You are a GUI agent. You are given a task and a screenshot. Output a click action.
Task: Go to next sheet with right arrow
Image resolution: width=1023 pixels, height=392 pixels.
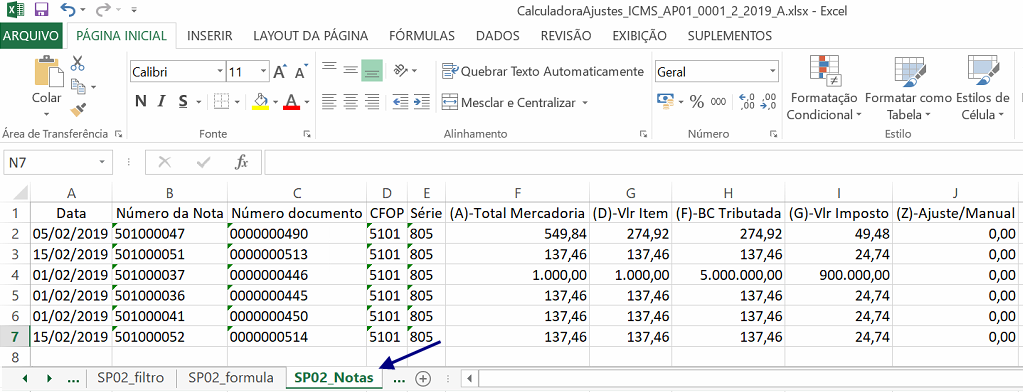[49, 378]
